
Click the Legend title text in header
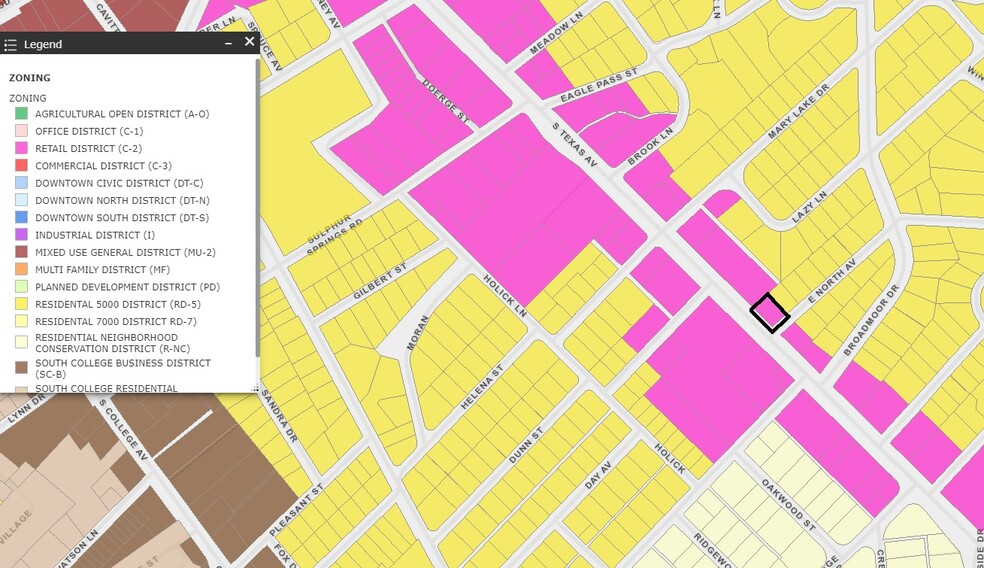pos(43,45)
